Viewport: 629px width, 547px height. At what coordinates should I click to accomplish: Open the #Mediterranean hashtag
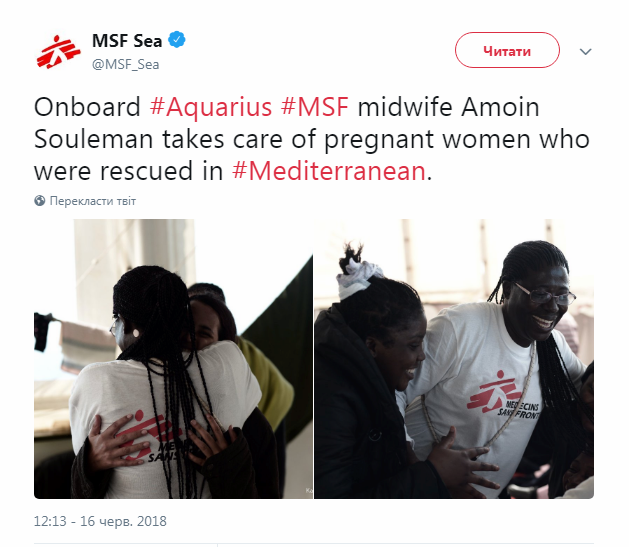329,171
